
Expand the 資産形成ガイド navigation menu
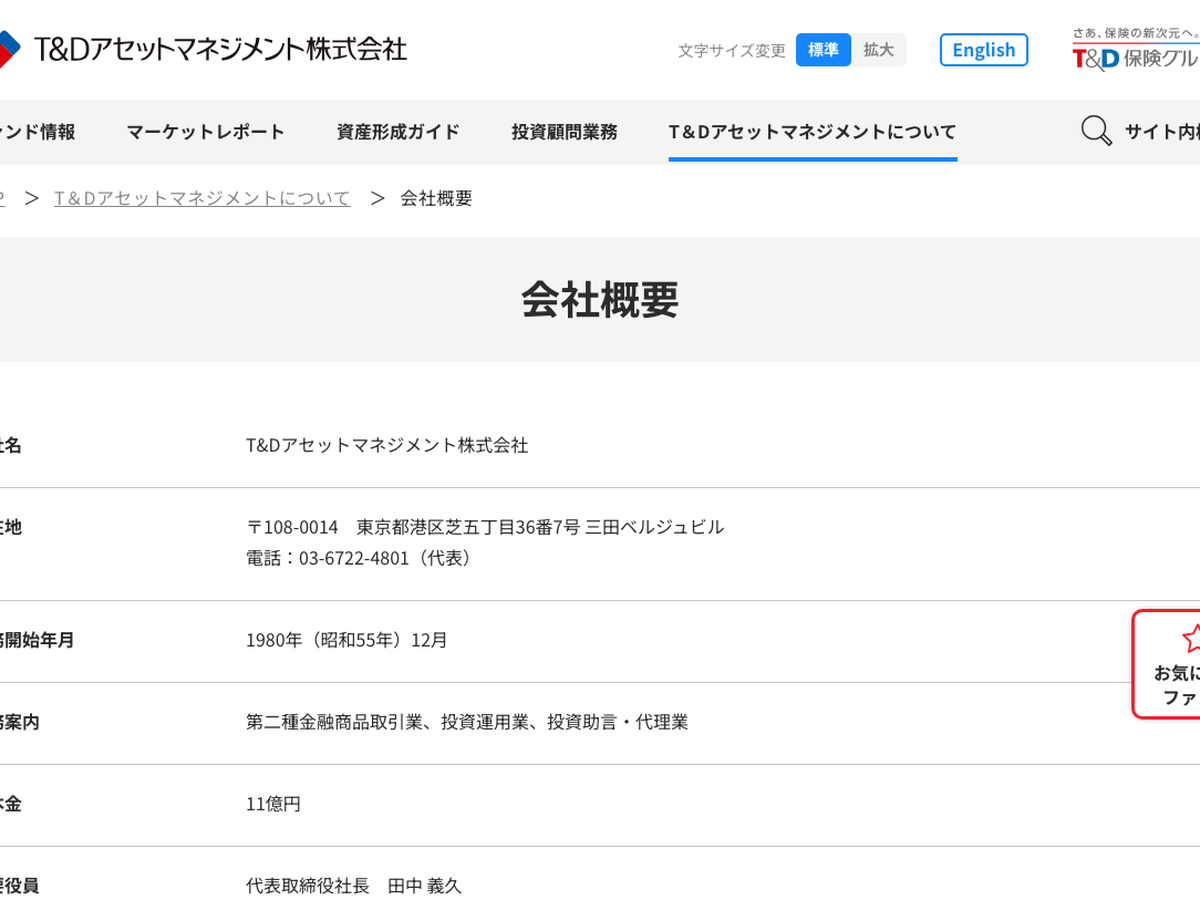[398, 131]
